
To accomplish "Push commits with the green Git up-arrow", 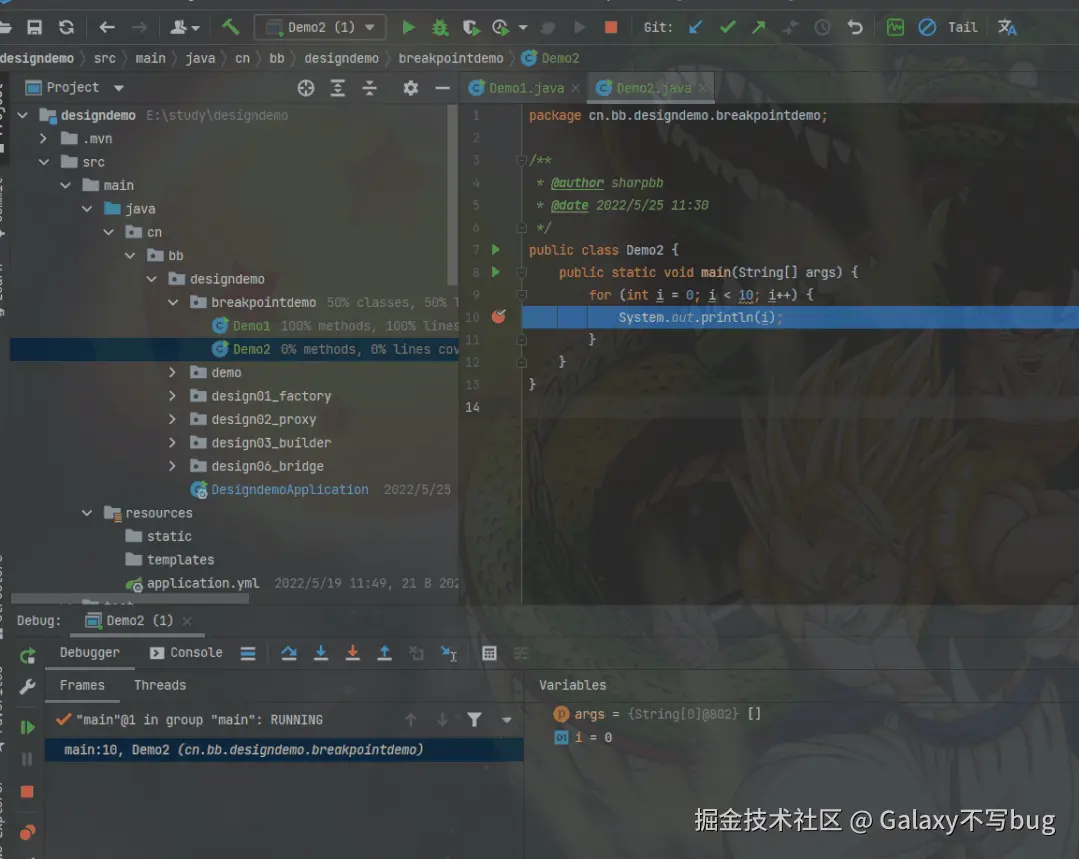I will [x=758, y=28].
